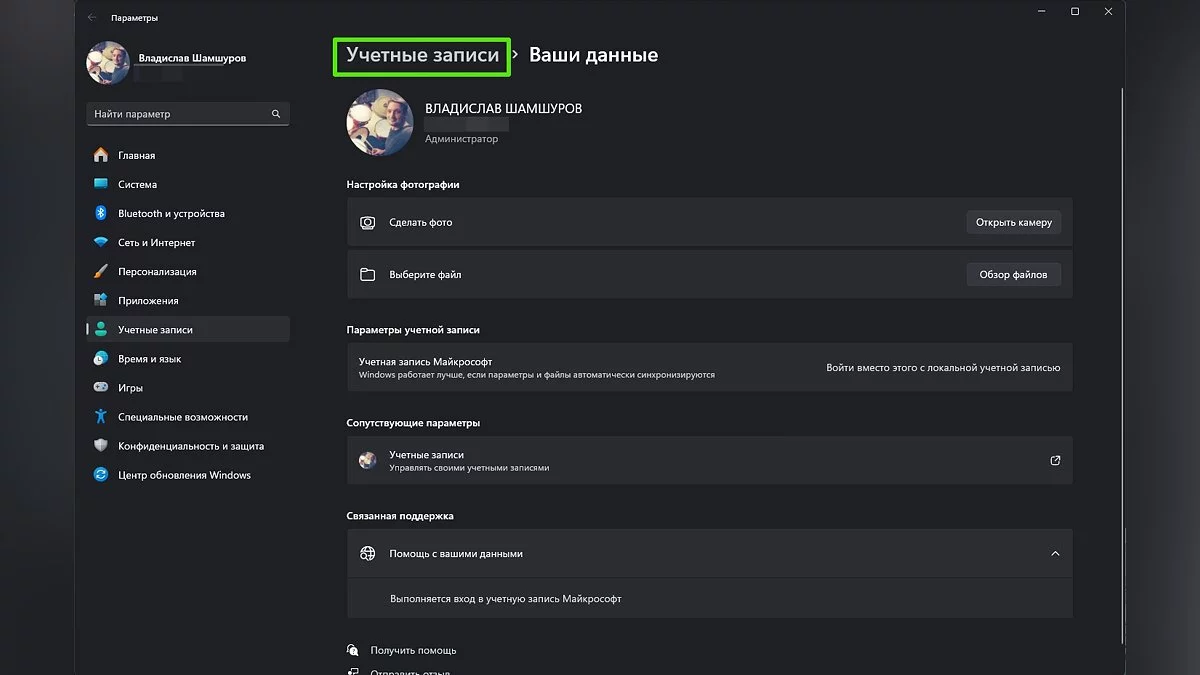This screenshot has height=675, width=1200.
Task: Focus the Найти параметр search field
Action: (178, 114)
